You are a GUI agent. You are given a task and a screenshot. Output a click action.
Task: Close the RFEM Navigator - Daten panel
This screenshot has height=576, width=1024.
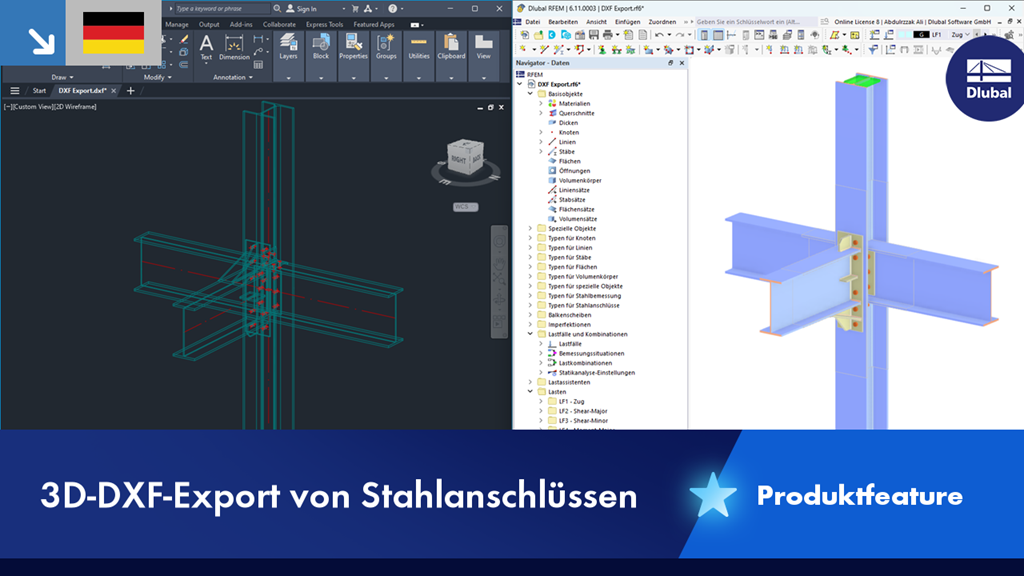pos(682,63)
